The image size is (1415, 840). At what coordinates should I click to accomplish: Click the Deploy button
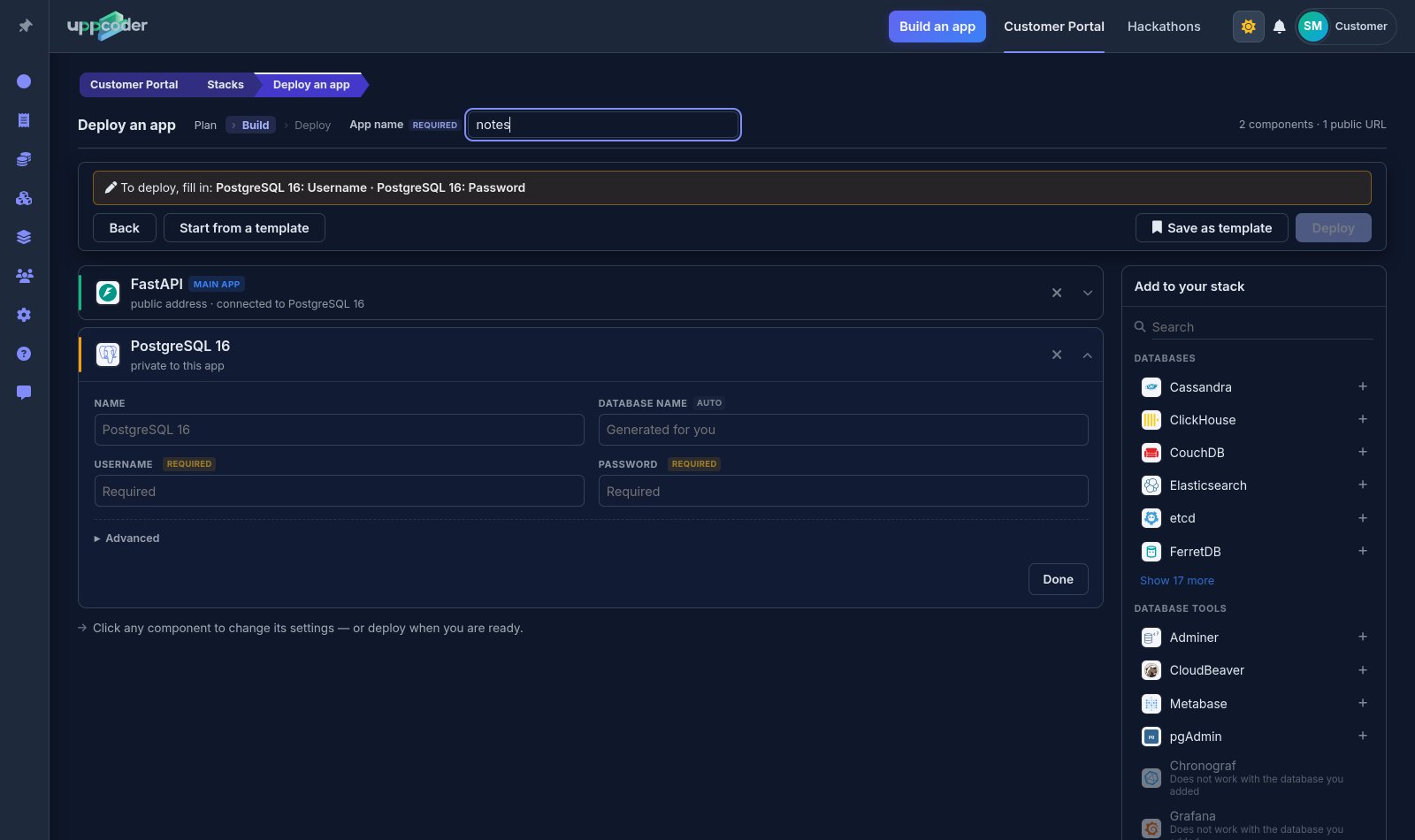pos(1333,228)
